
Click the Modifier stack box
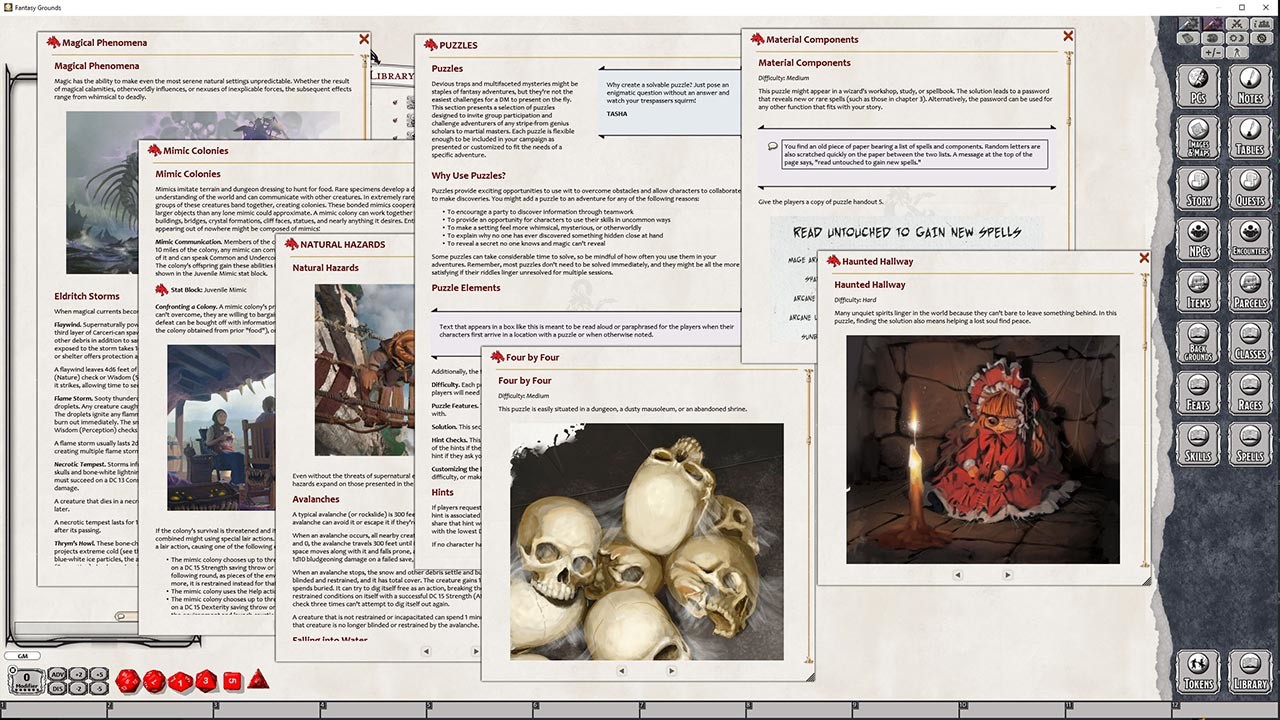coord(26,680)
